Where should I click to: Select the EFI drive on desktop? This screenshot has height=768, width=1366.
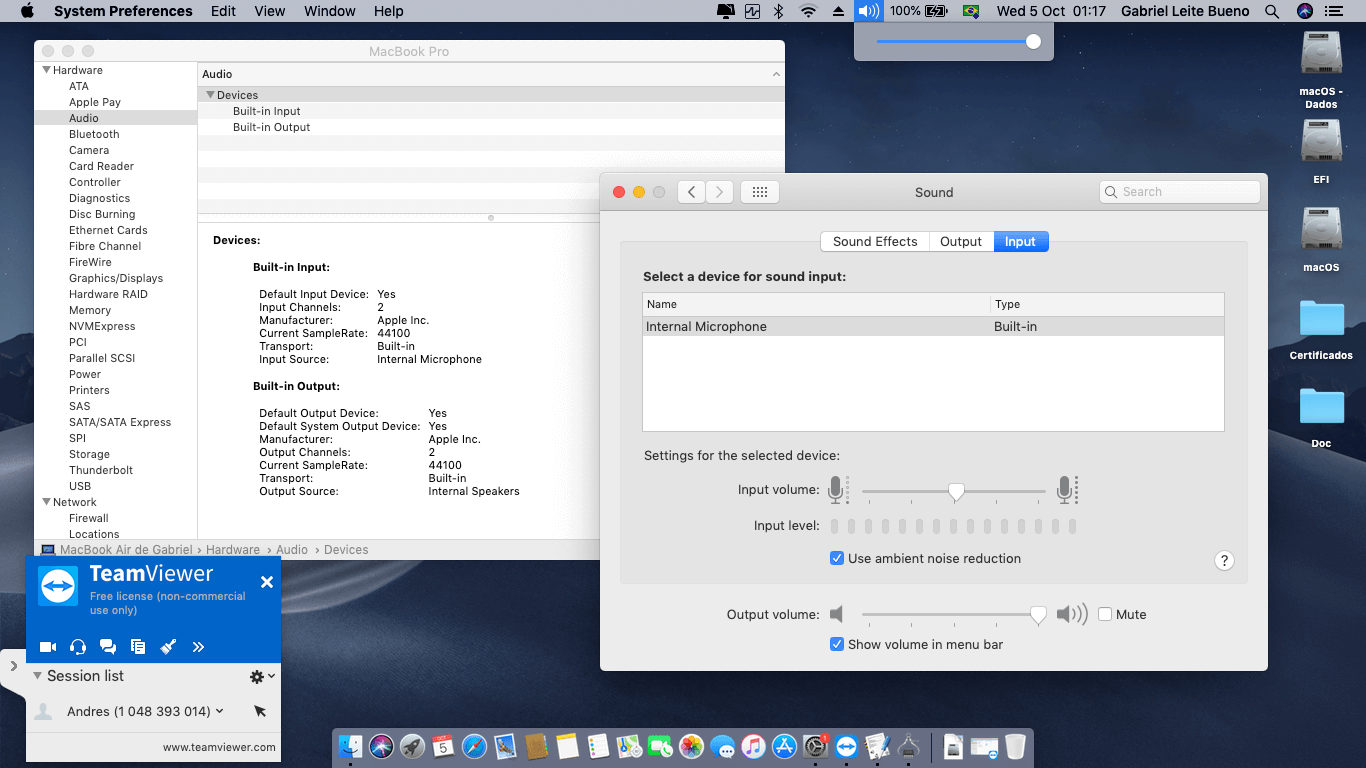(1321, 151)
